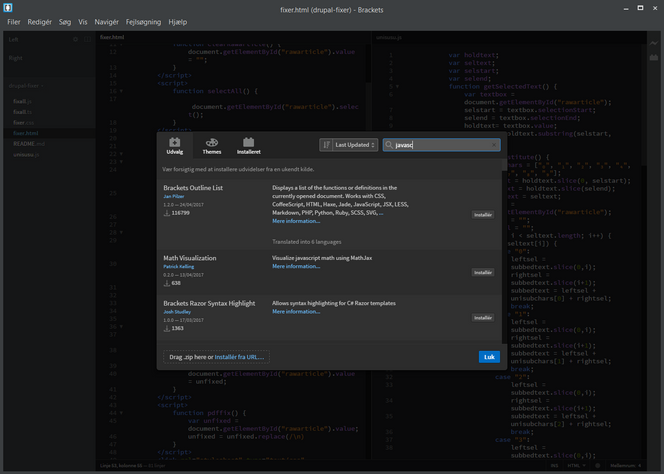Open the Filer menu

coord(14,22)
